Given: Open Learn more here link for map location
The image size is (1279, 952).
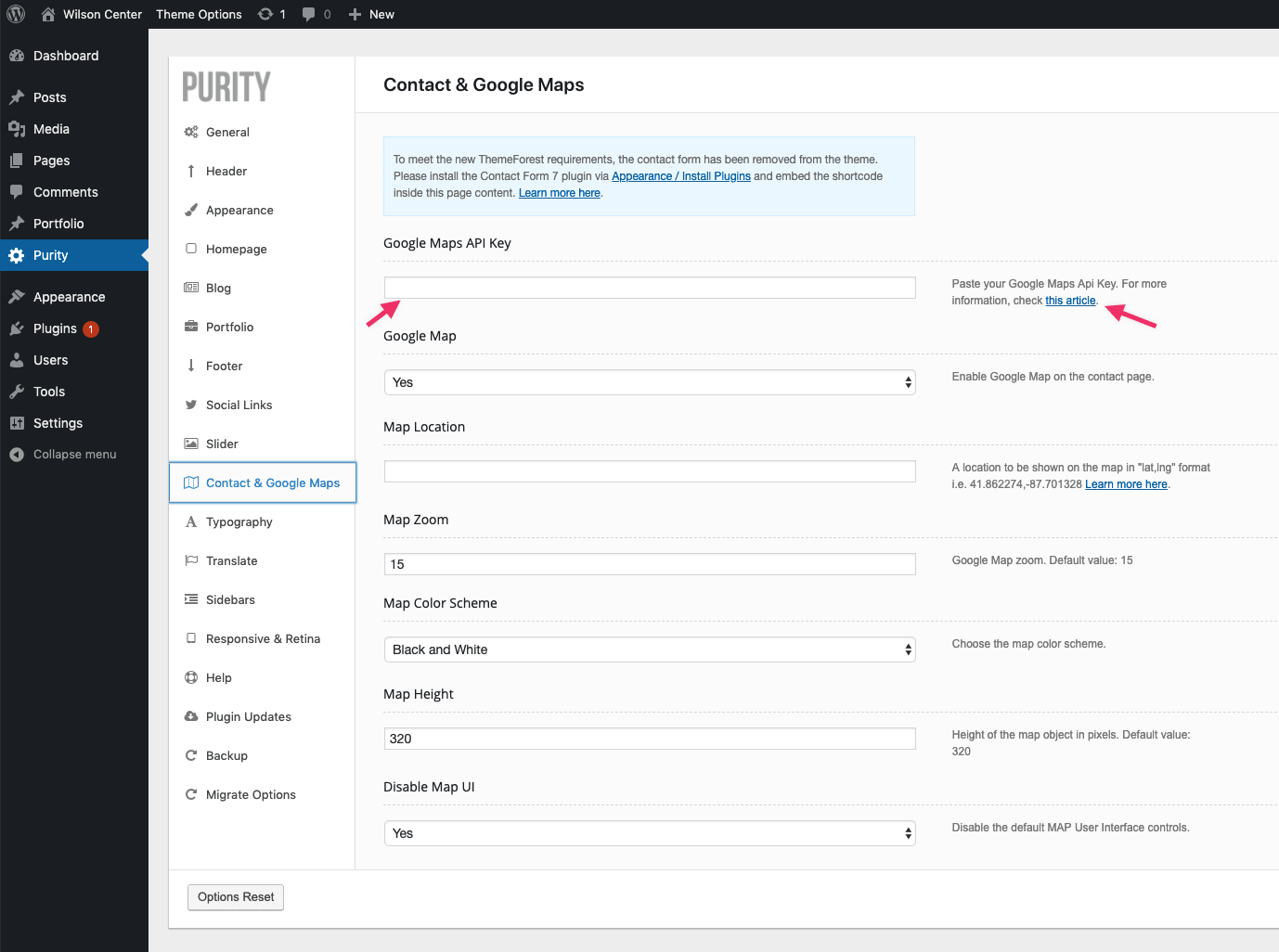Looking at the screenshot, I should [x=1126, y=484].
